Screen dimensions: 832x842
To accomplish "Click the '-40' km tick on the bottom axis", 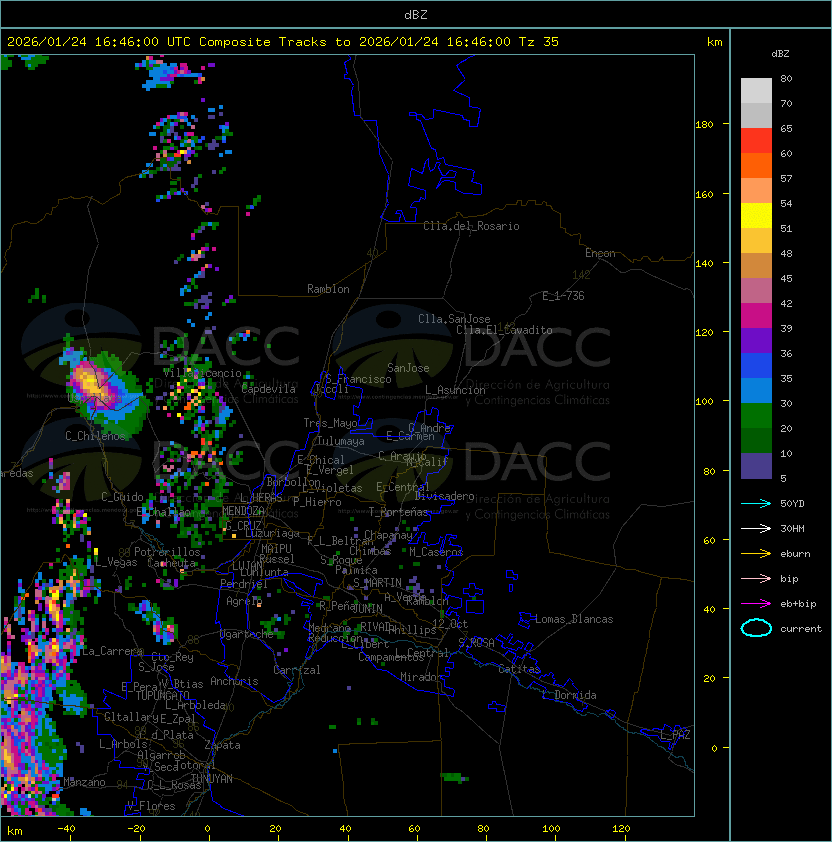I will pos(66,829).
